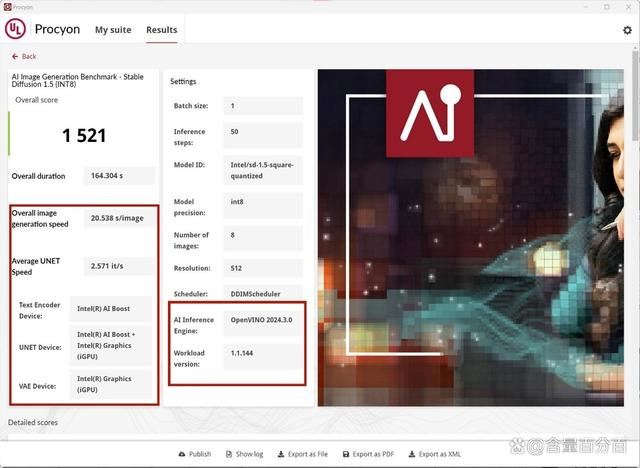Select the Results tab
Screen dimensions: 640x468
tap(162, 30)
